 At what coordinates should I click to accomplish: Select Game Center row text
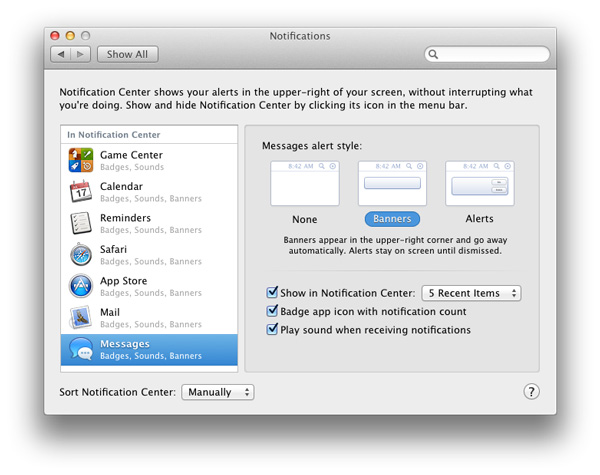132,160
